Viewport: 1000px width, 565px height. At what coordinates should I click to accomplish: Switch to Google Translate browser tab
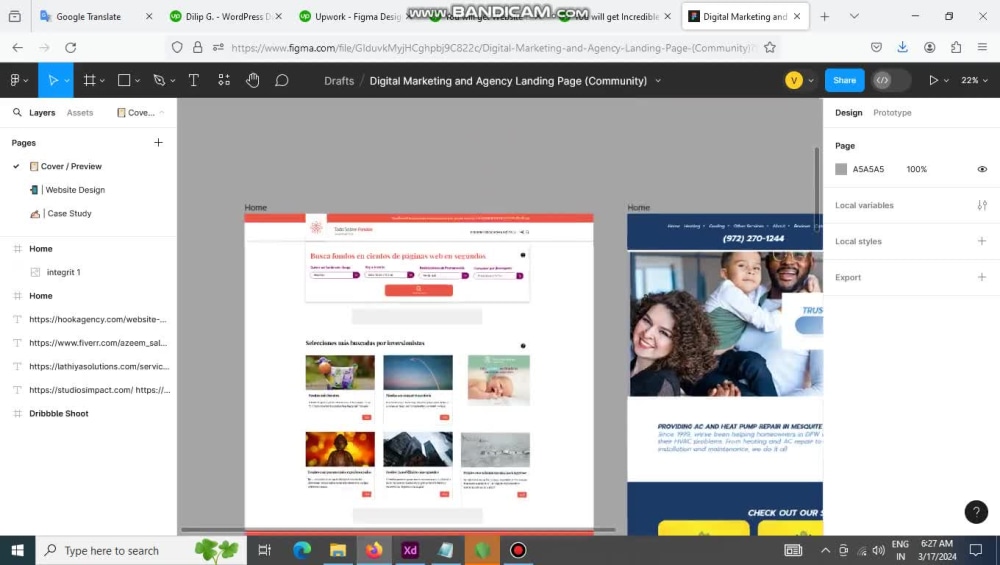coord(96,17)
